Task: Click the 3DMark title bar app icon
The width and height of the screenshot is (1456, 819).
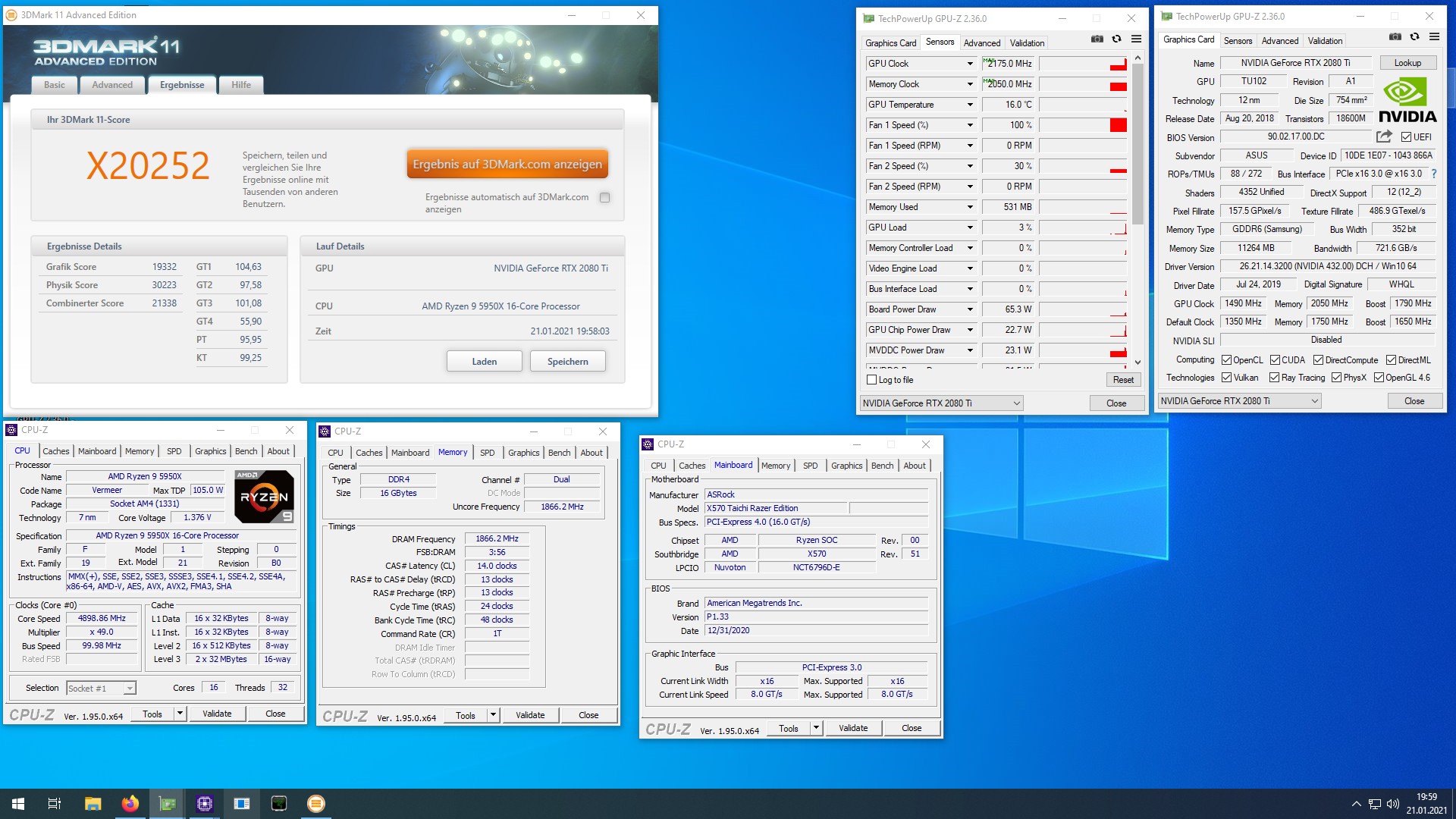Action: click(11, 15)
